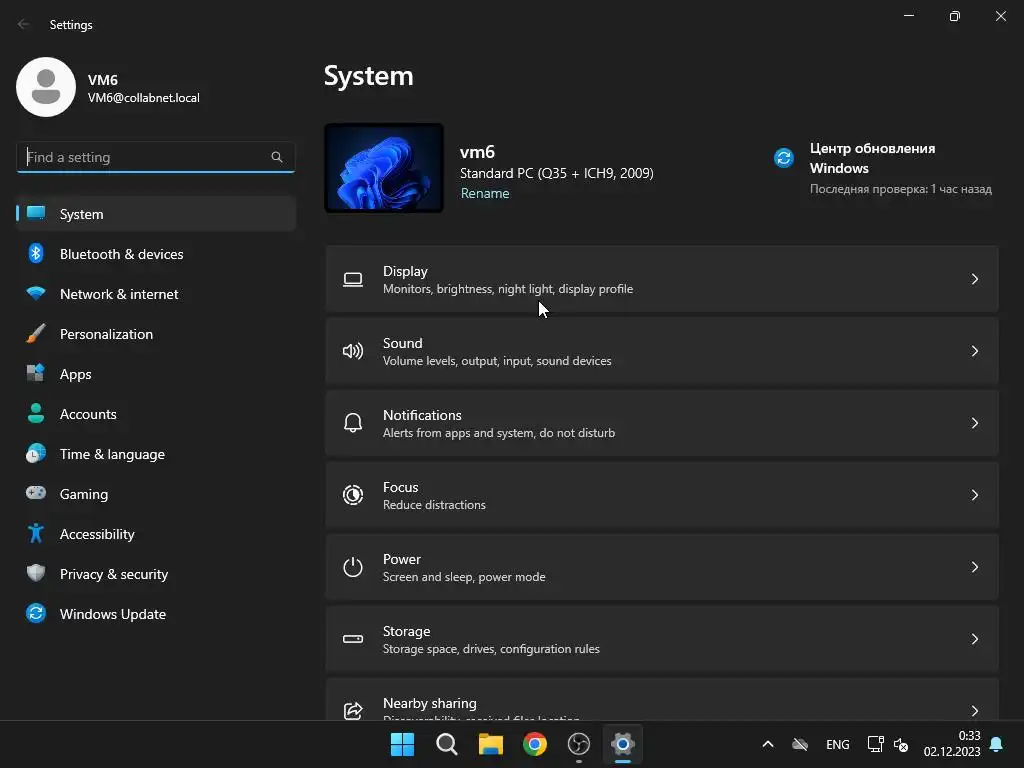Screen dimensions: 1024x768
Task: Click the OneDrive cloud tray icon
Action: pos(800,744)
